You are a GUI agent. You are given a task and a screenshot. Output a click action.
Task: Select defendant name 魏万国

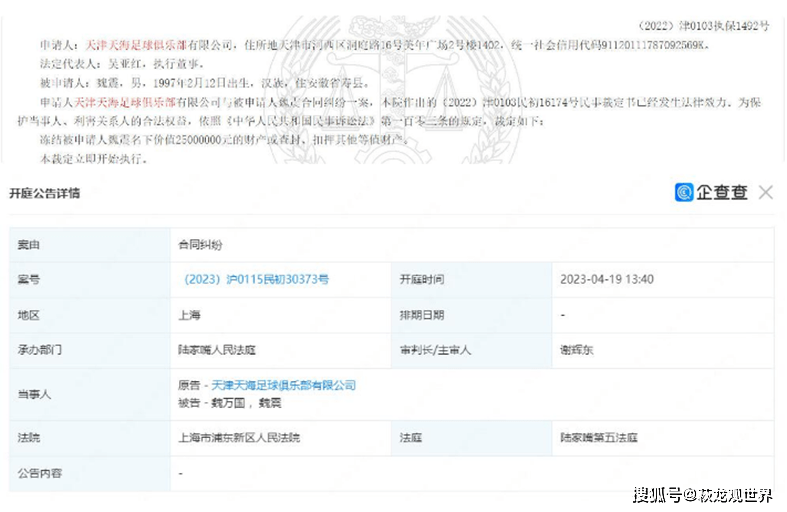tap(228, 403)
